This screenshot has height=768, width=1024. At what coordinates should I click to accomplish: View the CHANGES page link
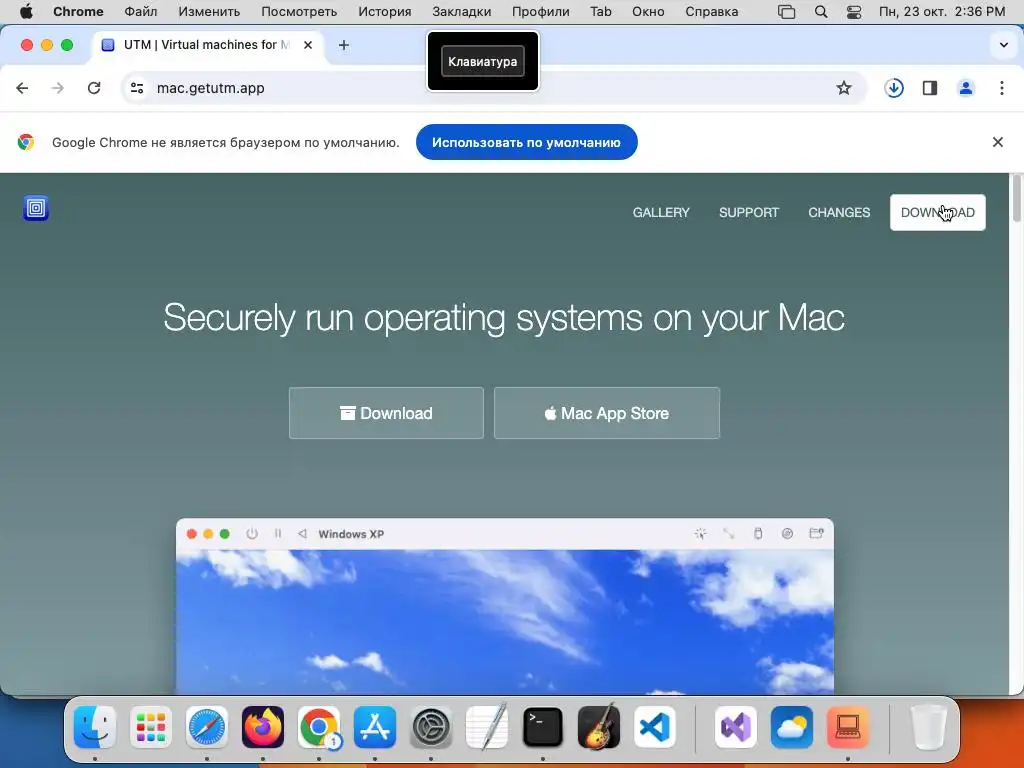[x=839, y=212]
